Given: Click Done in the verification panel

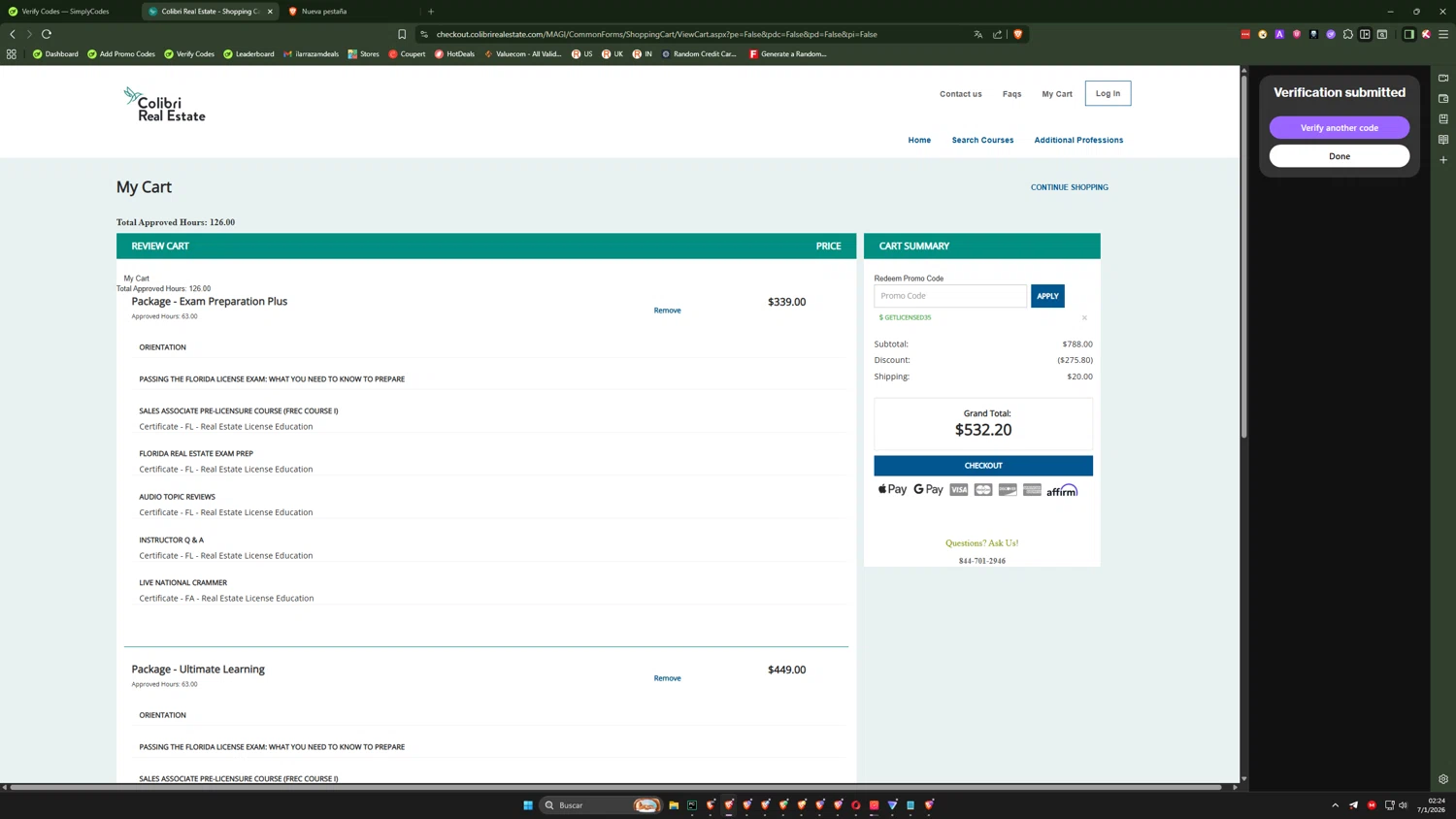Looking at the screenshot, I should click(1340, 156).
